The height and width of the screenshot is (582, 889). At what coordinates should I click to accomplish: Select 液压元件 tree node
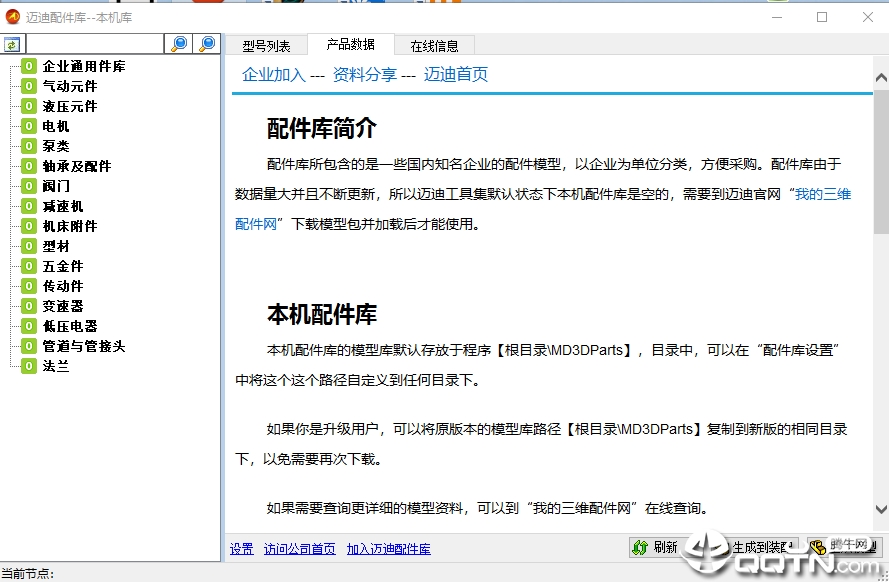pos(70,106)
